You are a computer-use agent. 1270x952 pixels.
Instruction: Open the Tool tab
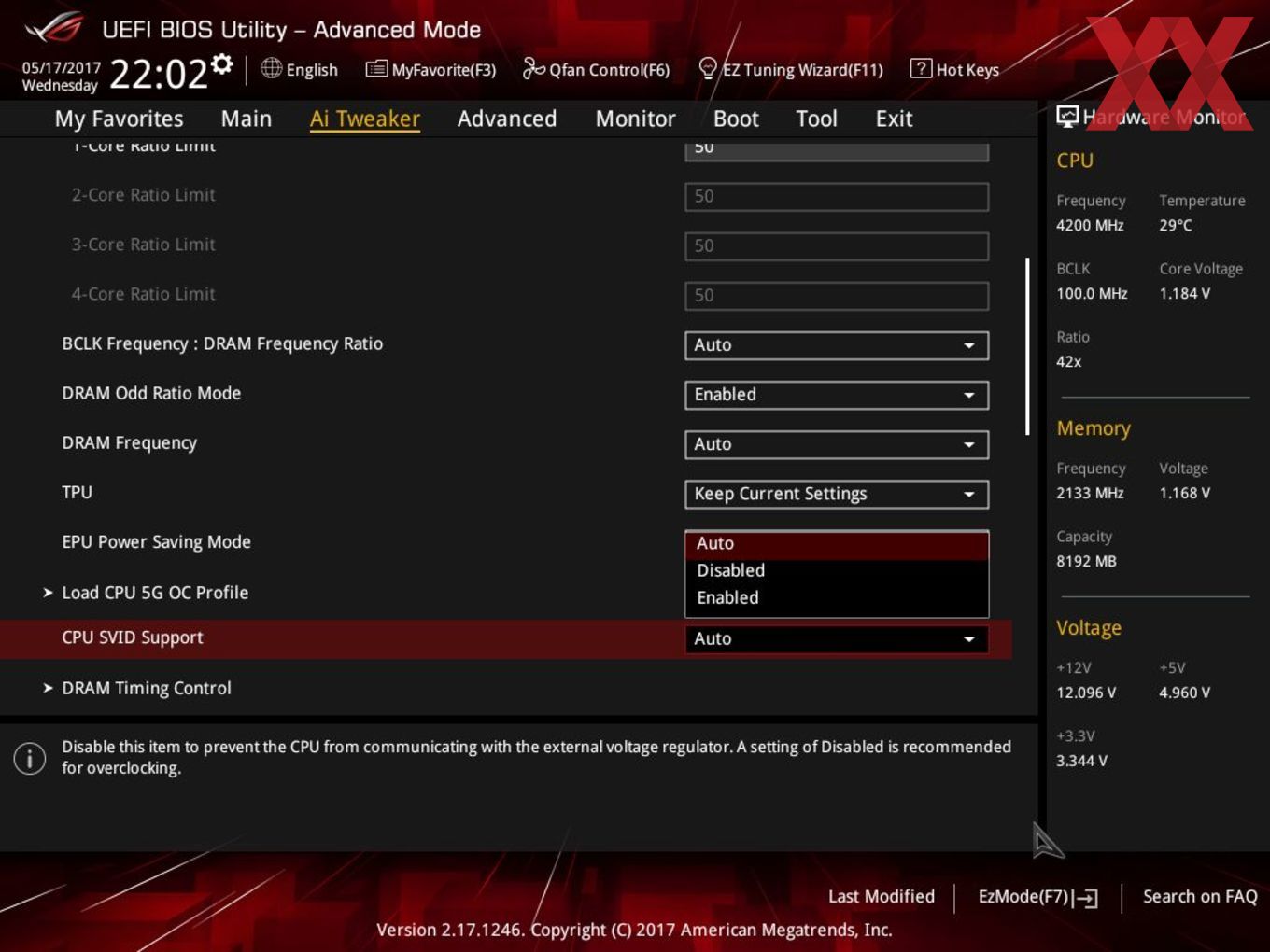[816, 119]
